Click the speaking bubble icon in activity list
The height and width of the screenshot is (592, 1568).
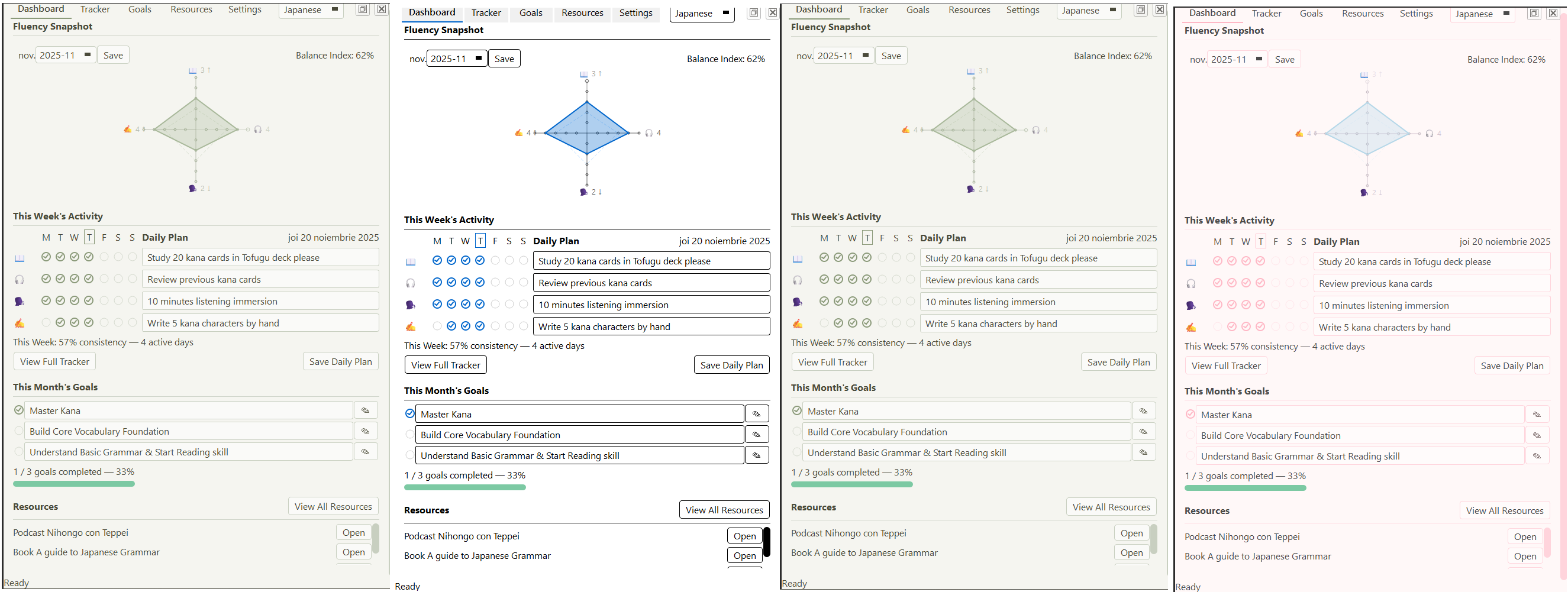19,300
